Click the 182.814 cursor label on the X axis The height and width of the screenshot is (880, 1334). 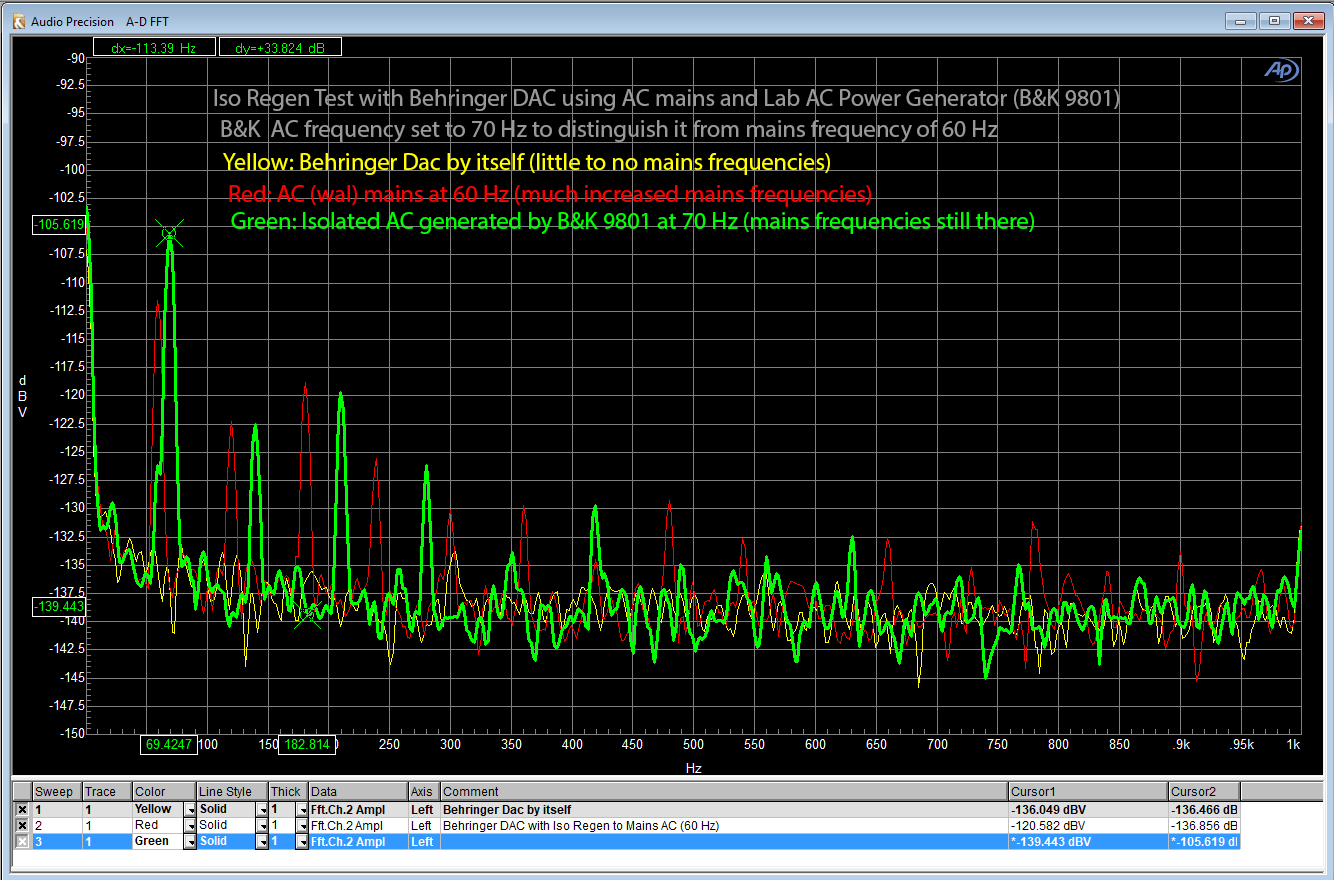tap(306, 745)
